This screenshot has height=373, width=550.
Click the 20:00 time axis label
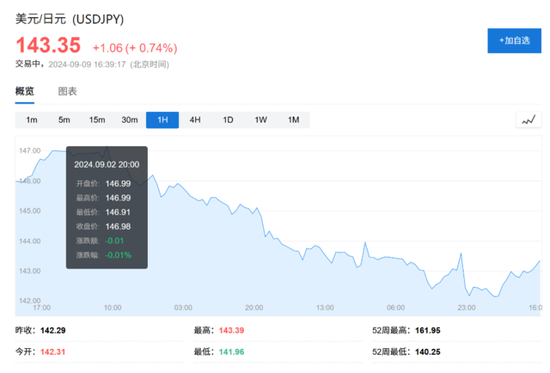pyautogui.click(x=254, y=308)
